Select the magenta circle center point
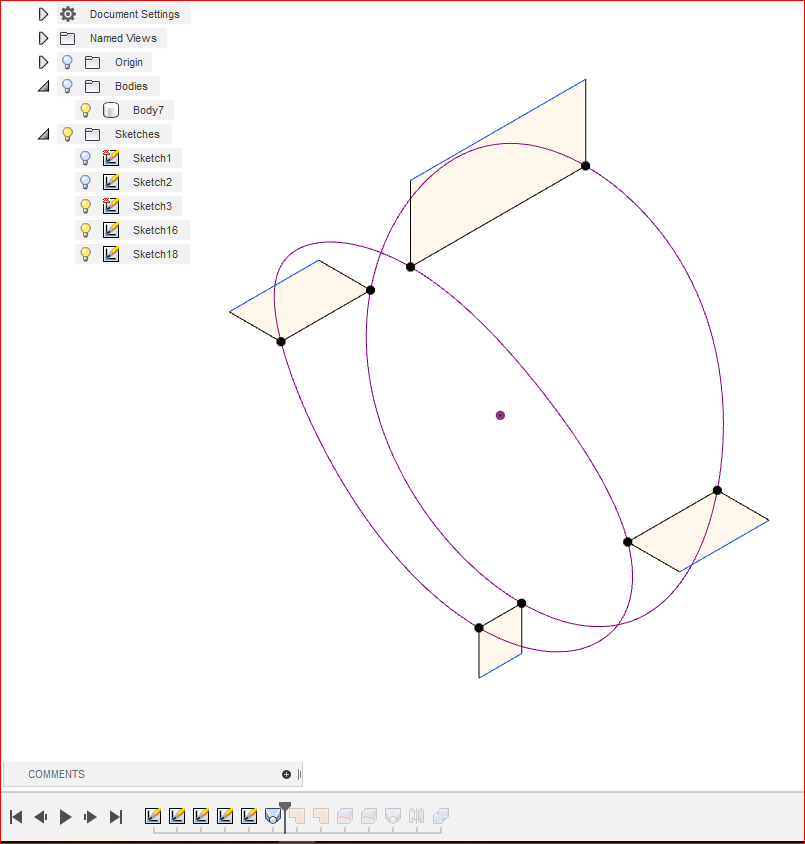The height and width of the screenshot is (844, 805). point(500,415)
